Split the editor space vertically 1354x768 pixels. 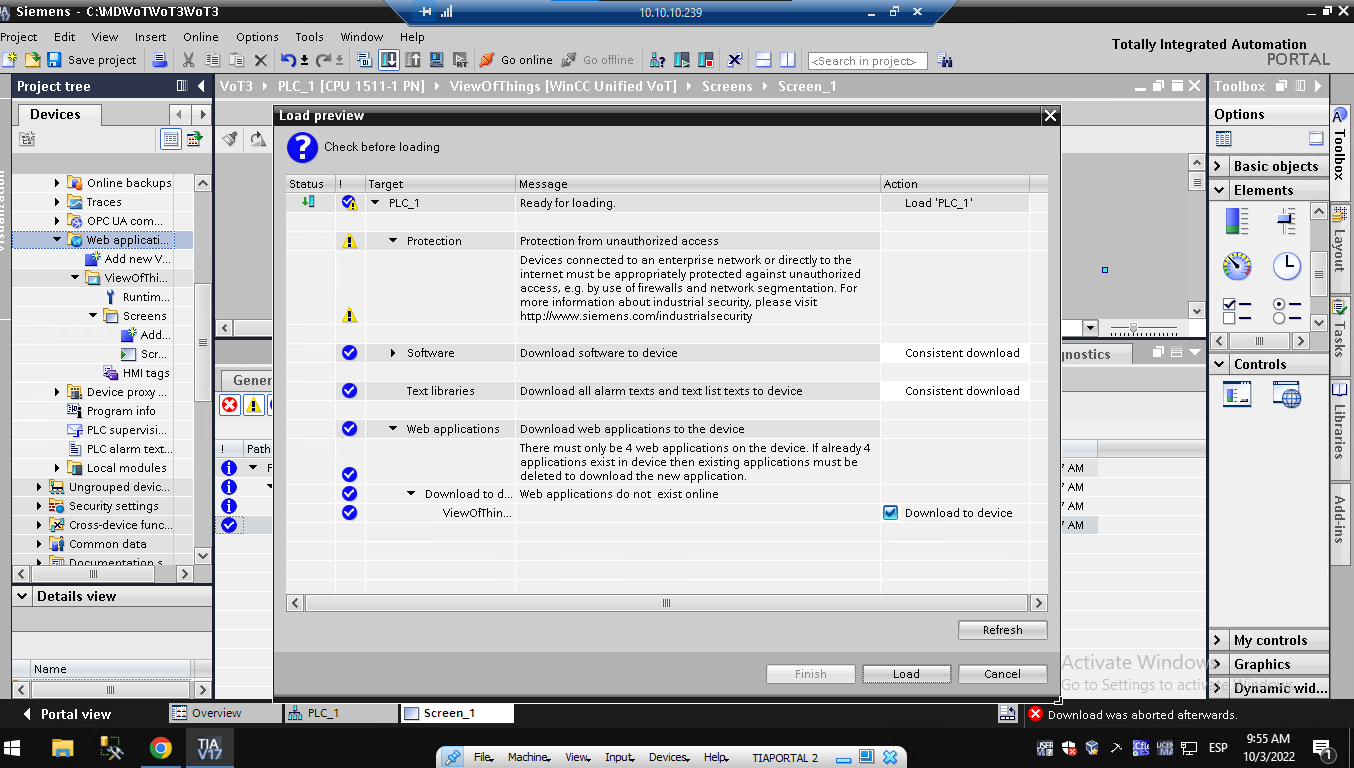(x=788, y=60)
